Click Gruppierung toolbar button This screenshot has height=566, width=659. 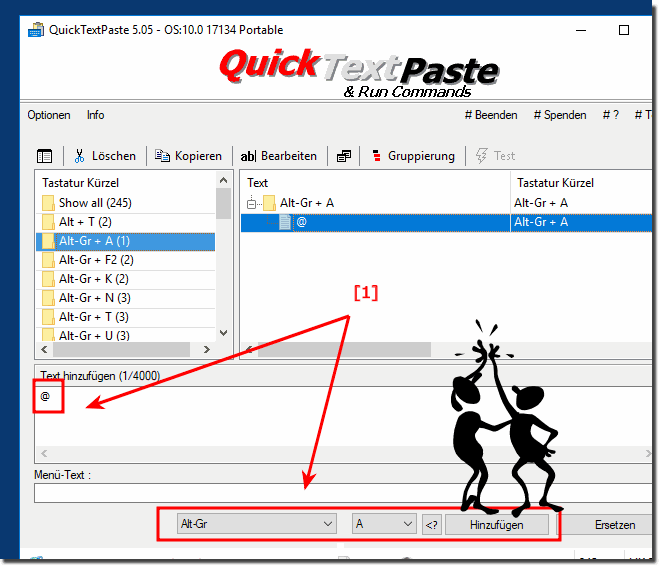click(x=414, y=156)
